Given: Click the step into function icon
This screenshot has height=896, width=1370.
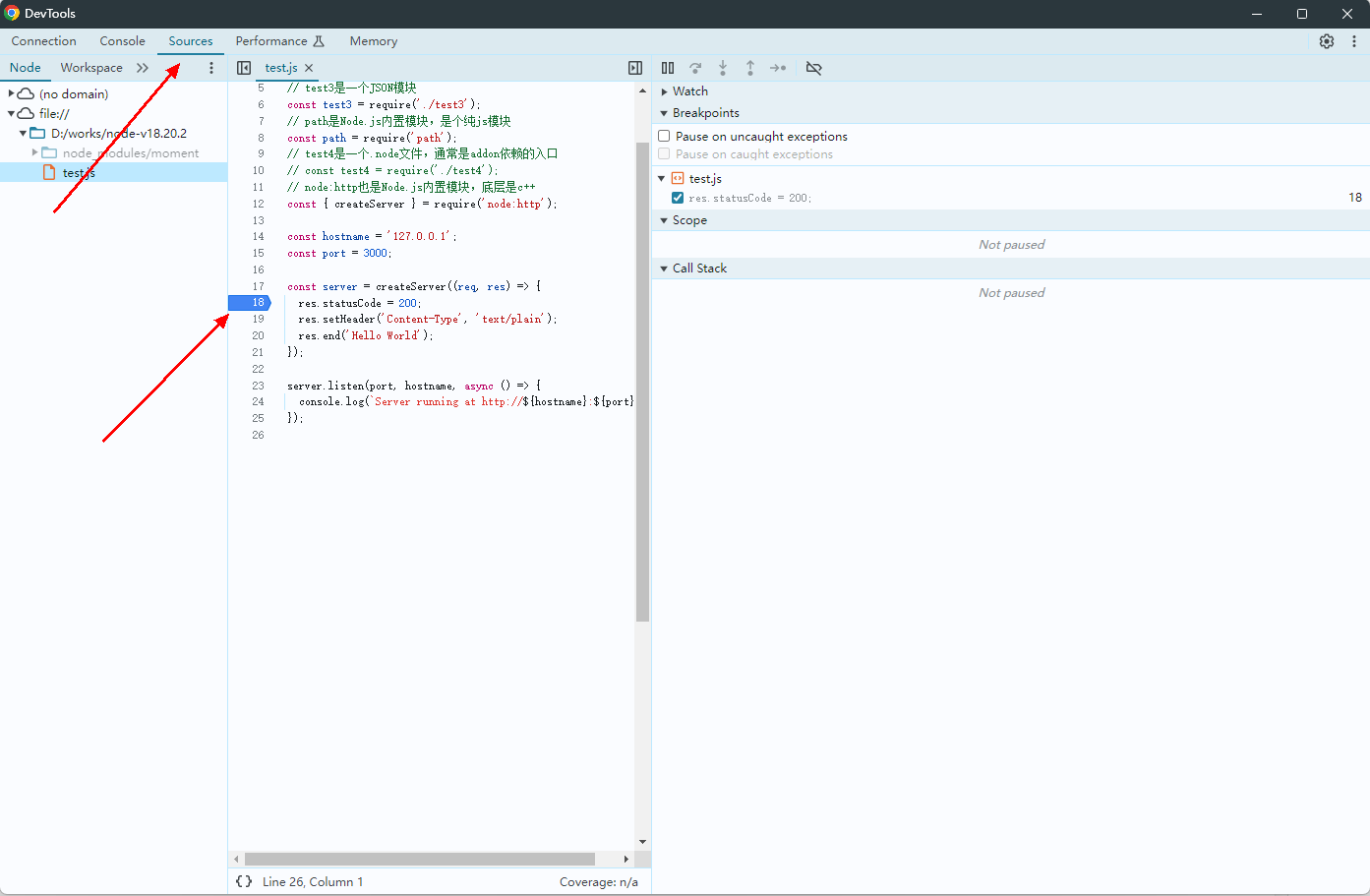Looking at the screenshot, I should point(723,68).
